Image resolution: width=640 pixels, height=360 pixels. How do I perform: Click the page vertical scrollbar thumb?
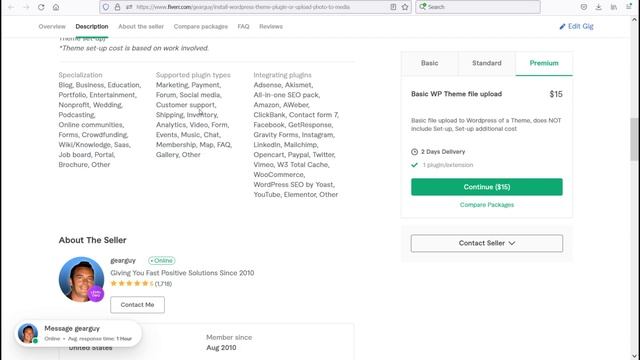tap(634, 139)
